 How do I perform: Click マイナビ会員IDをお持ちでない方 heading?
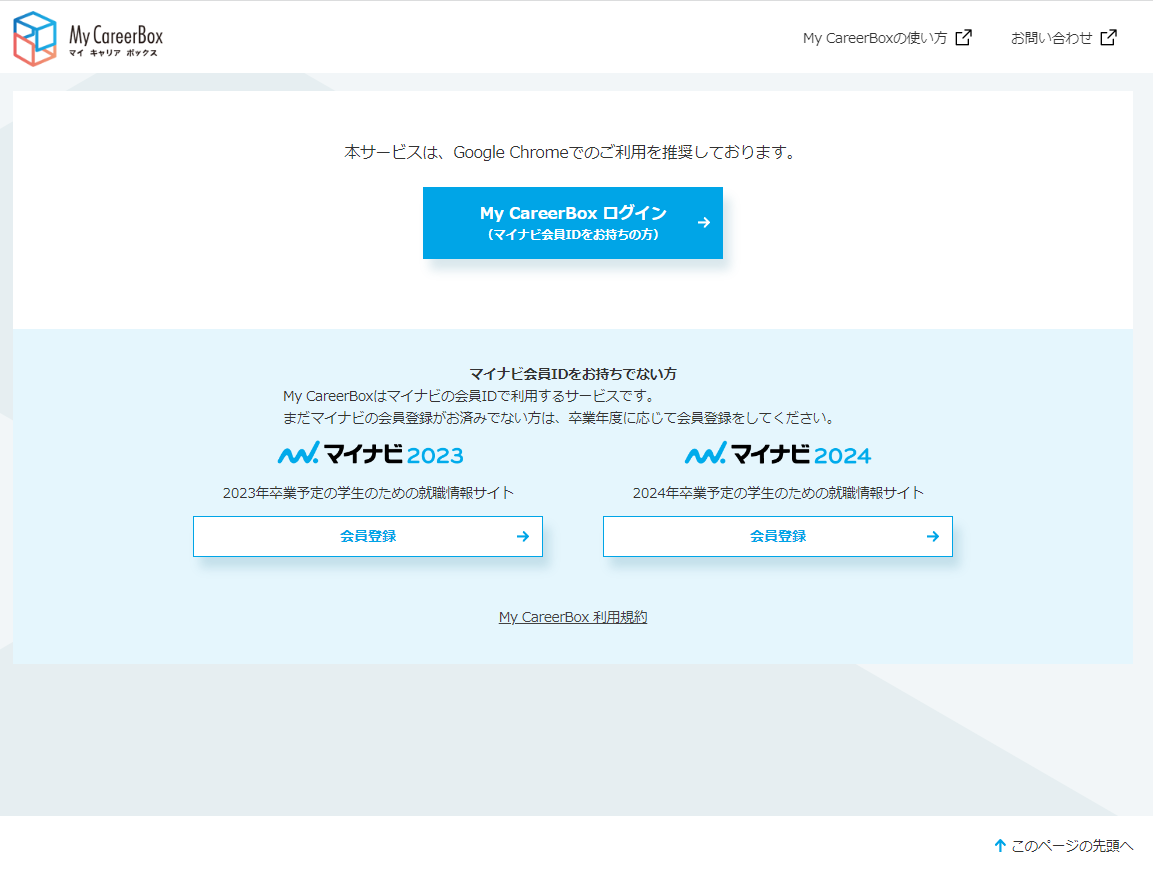tap(573, 374)
